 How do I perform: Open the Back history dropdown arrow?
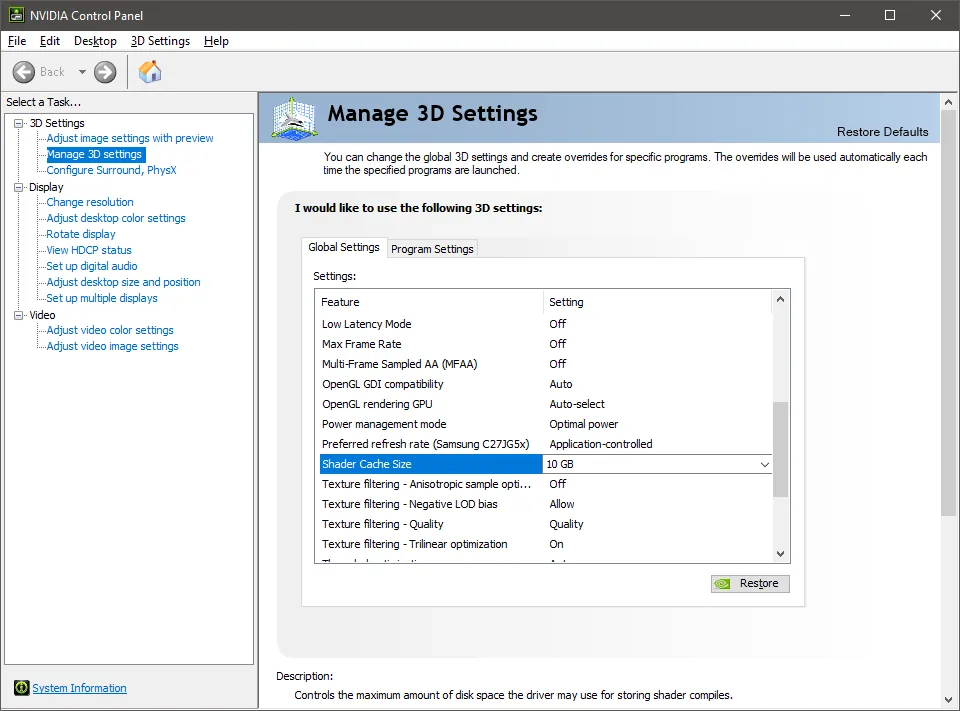pyautogui.click(x=82, y=72)
